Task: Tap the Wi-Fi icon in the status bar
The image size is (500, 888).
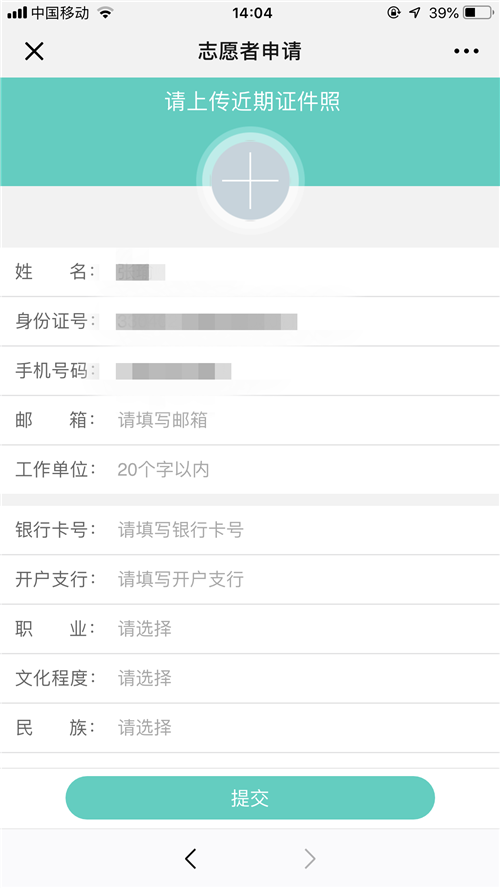Action: pos(105,12)
